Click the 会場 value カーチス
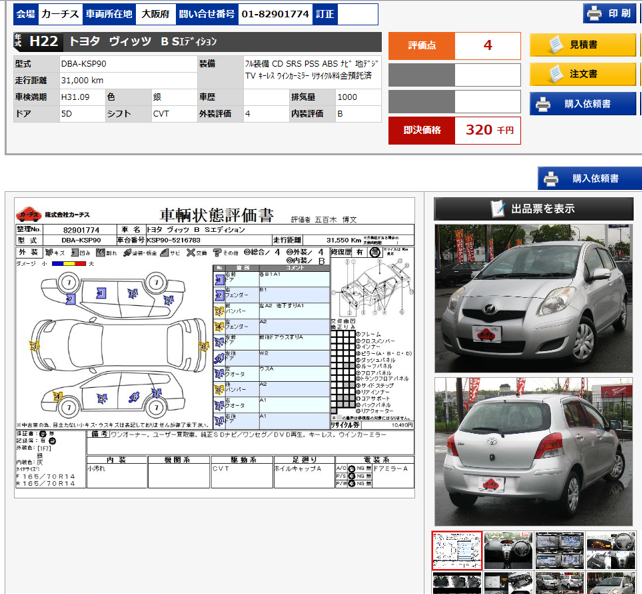642x594 pixels. (60, 14)
